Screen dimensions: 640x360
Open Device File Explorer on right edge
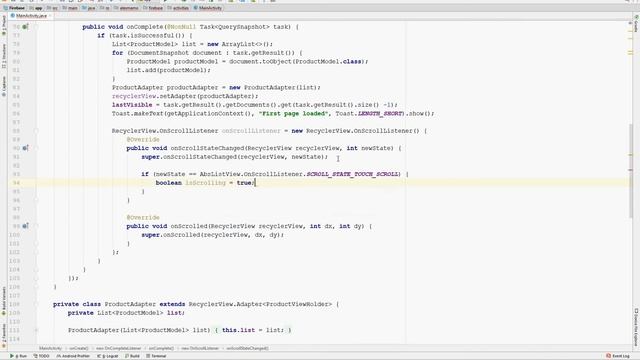(636, 327)
